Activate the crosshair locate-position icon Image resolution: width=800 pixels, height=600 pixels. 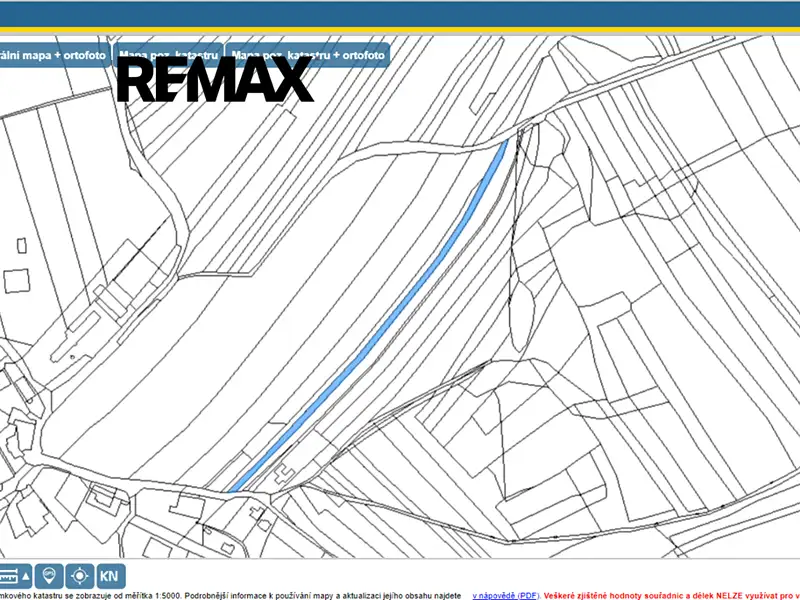80,576
